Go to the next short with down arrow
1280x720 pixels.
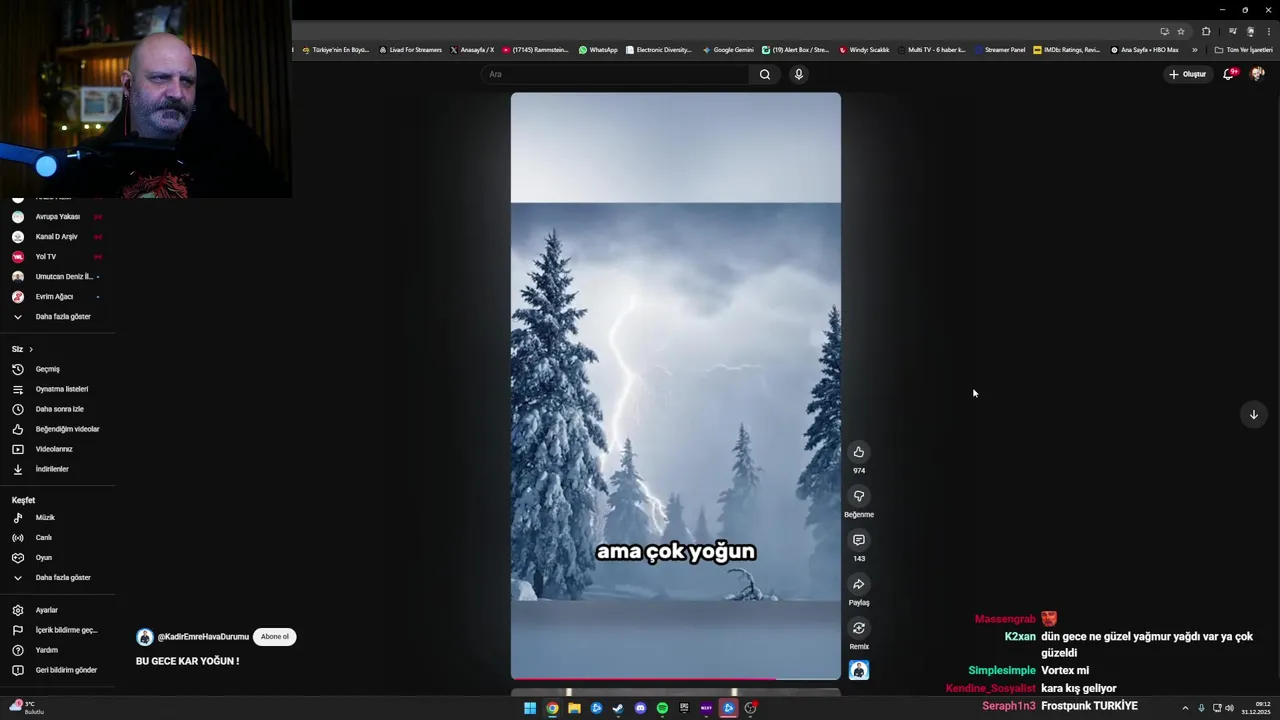pos(1253,414)
